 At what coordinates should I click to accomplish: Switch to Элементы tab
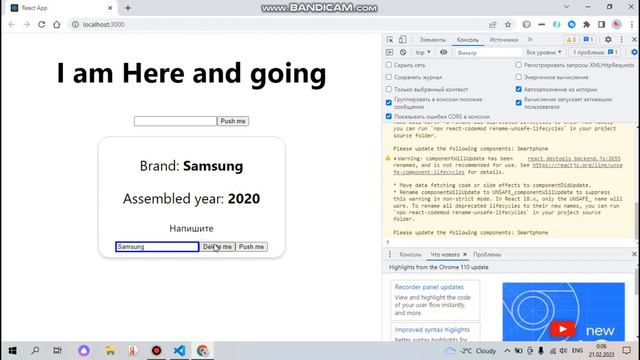433,40
